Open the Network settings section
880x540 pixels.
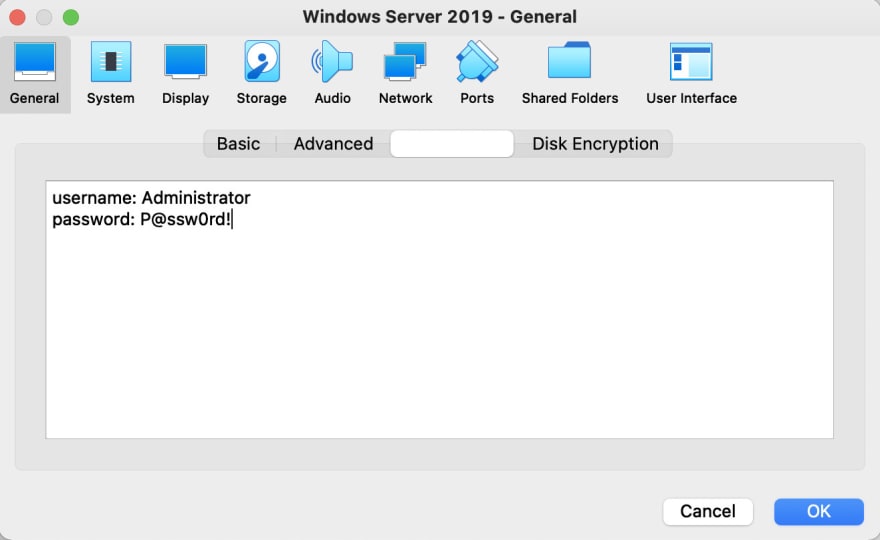pos(405,75)
